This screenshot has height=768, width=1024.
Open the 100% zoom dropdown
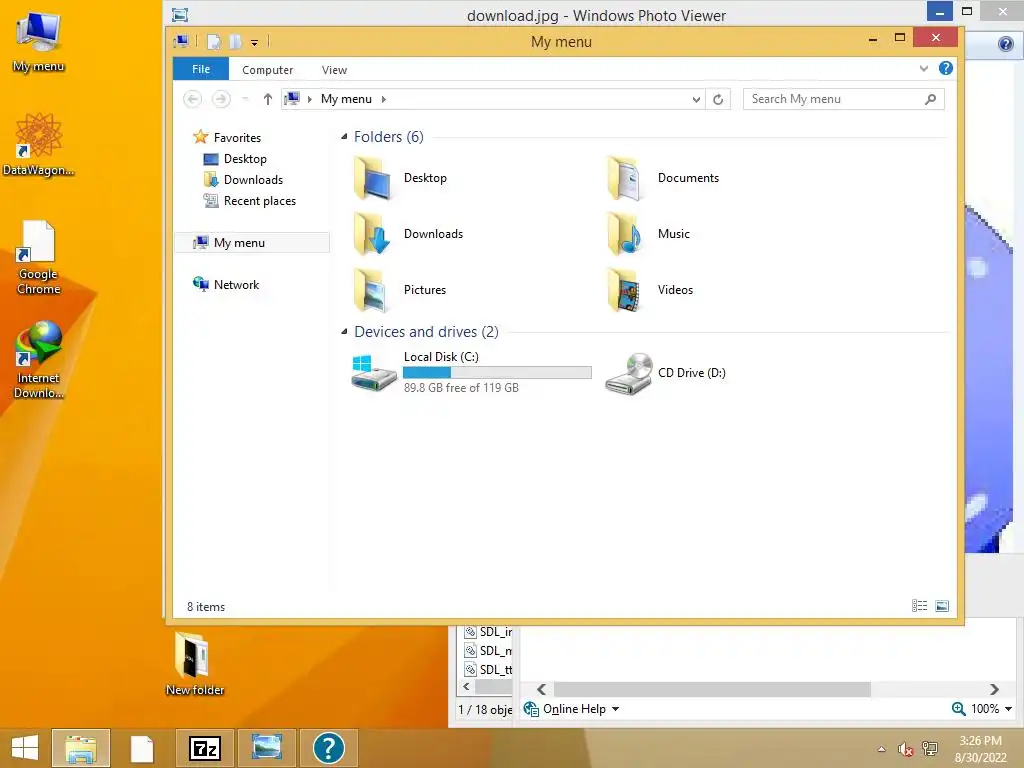1008,709
